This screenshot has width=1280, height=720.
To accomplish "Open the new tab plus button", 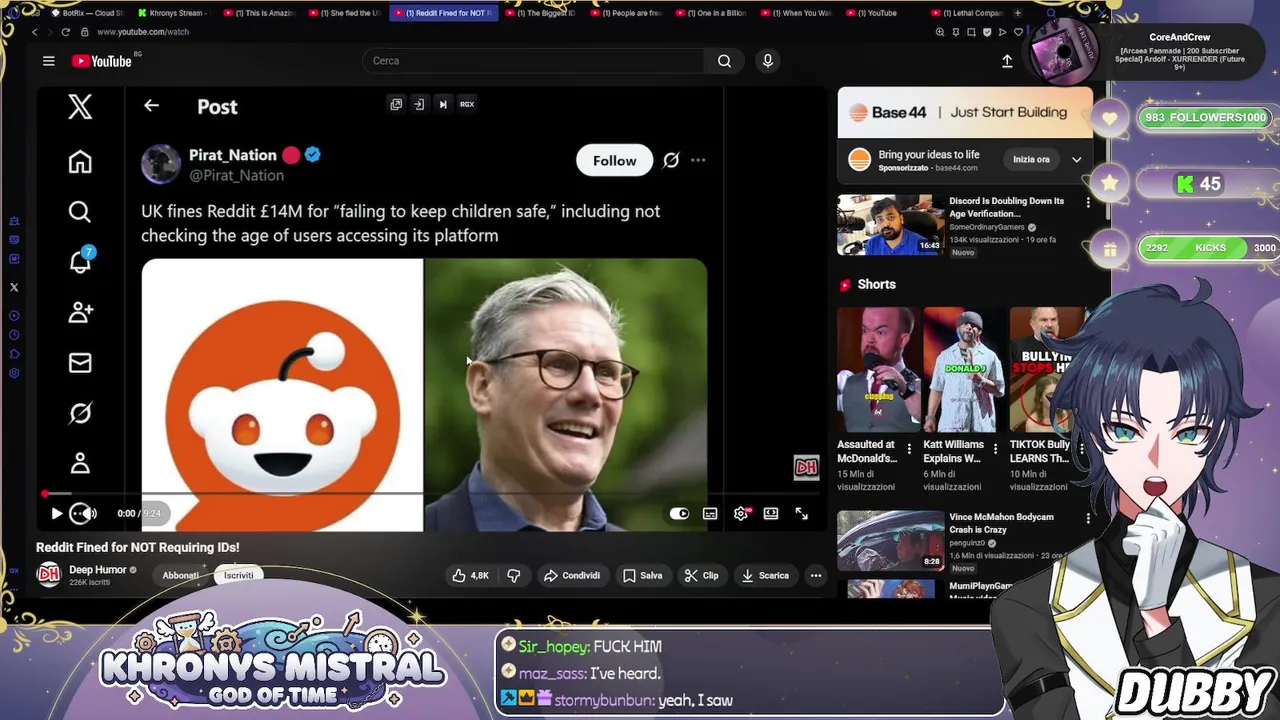I will 1018,13.
